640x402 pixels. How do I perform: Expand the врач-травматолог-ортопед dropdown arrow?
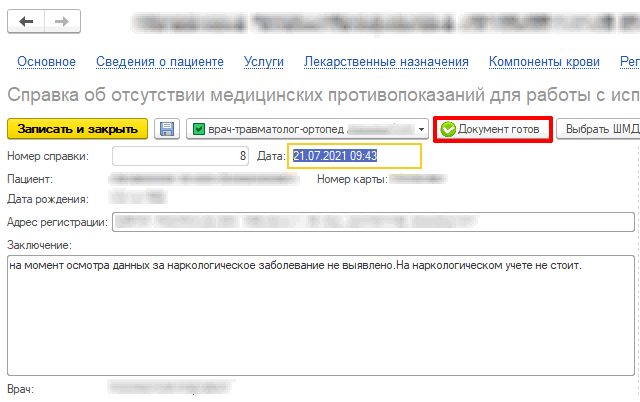(x=423, y=129)
